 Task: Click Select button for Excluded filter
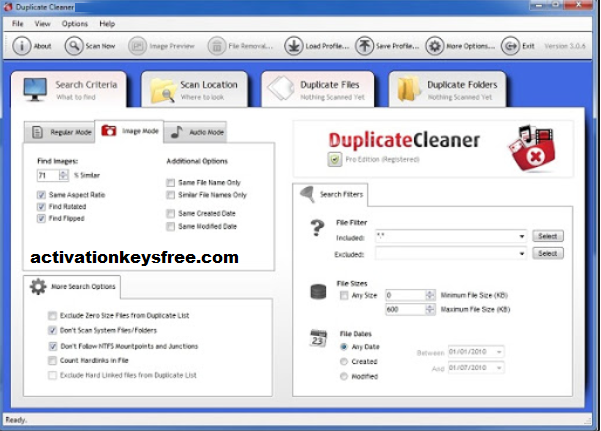pyautogui.click(x=548, y=253)
